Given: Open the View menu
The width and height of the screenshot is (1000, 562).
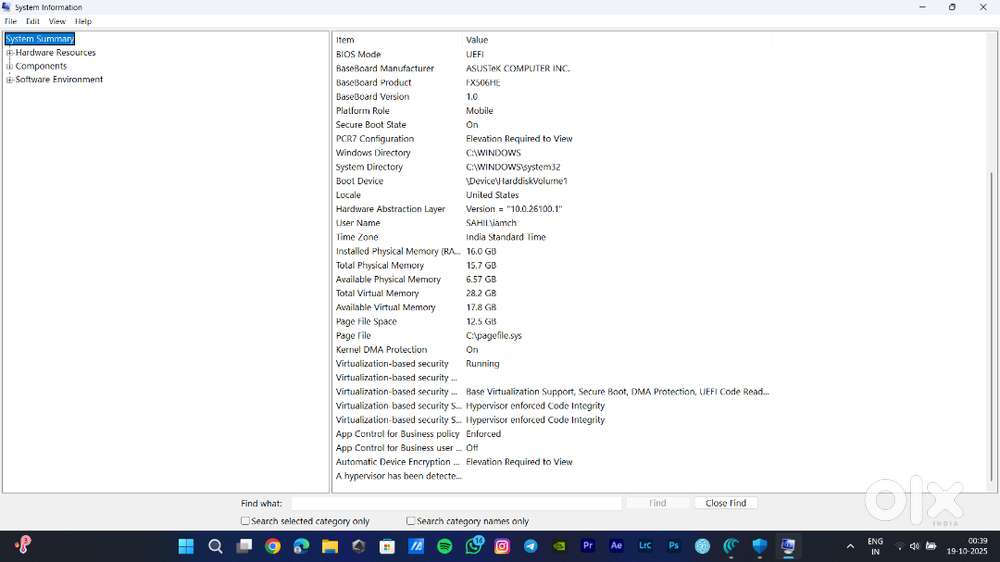Looking at the screenshot, I should [57, 21].
